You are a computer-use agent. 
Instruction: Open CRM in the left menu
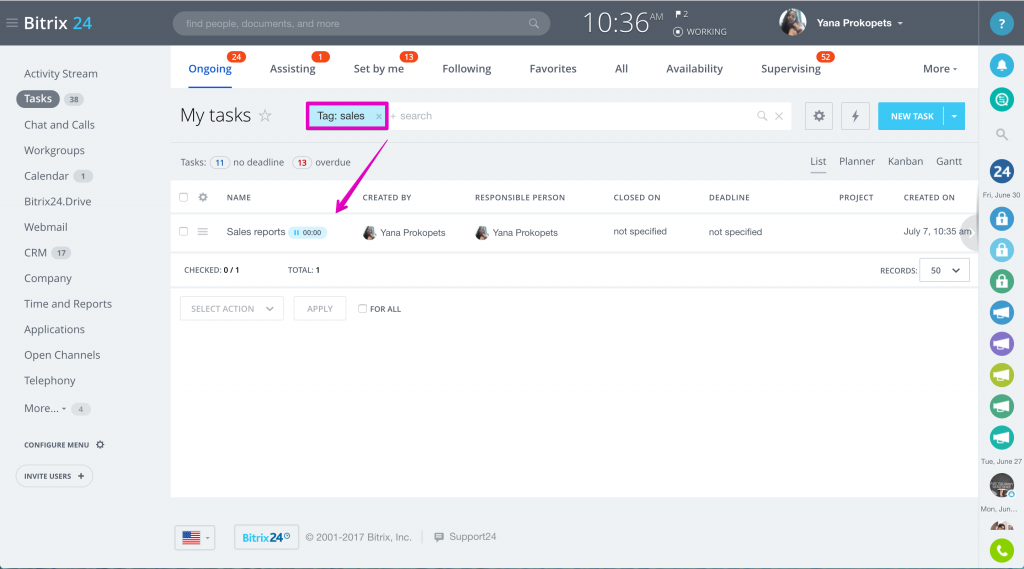[35, 253]
